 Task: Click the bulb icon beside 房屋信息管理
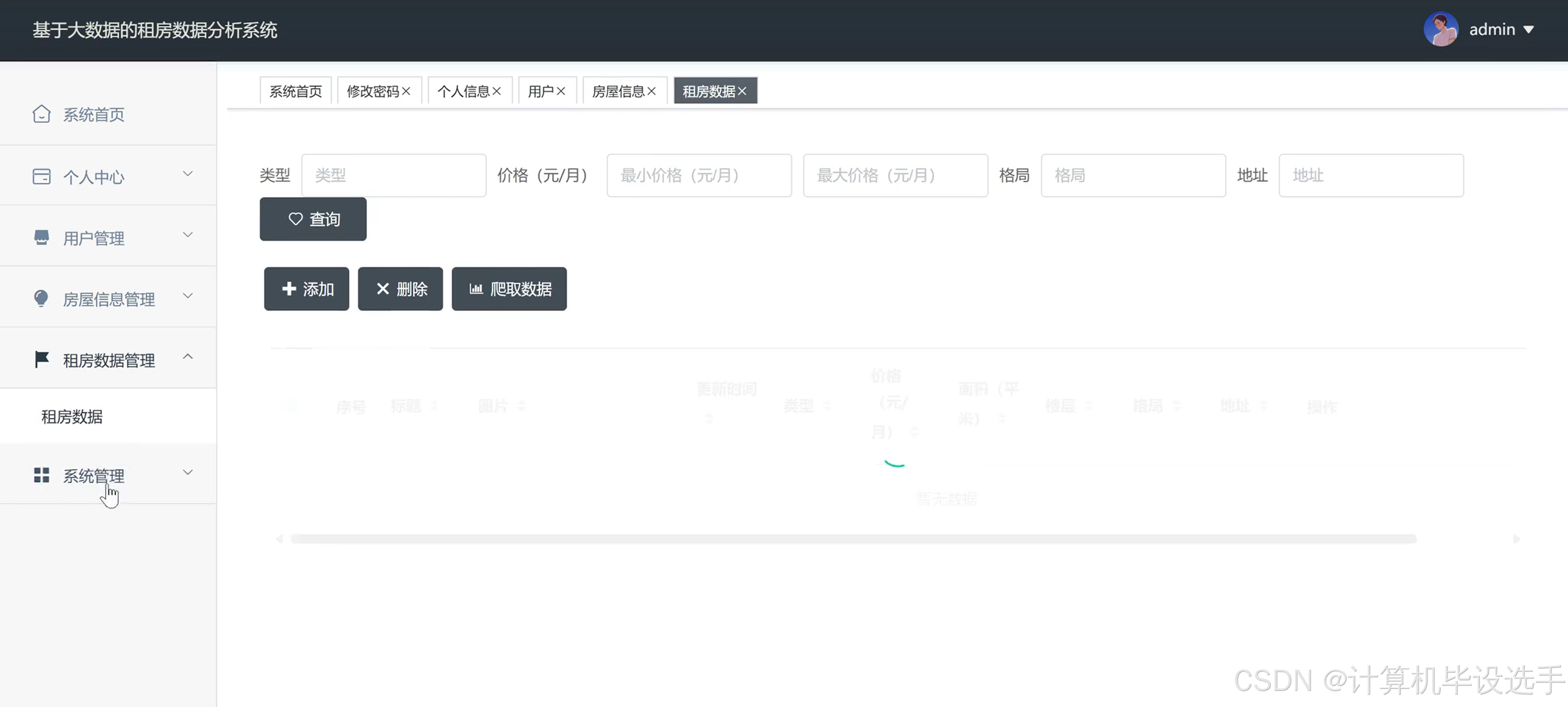click(x=41, y=299)
